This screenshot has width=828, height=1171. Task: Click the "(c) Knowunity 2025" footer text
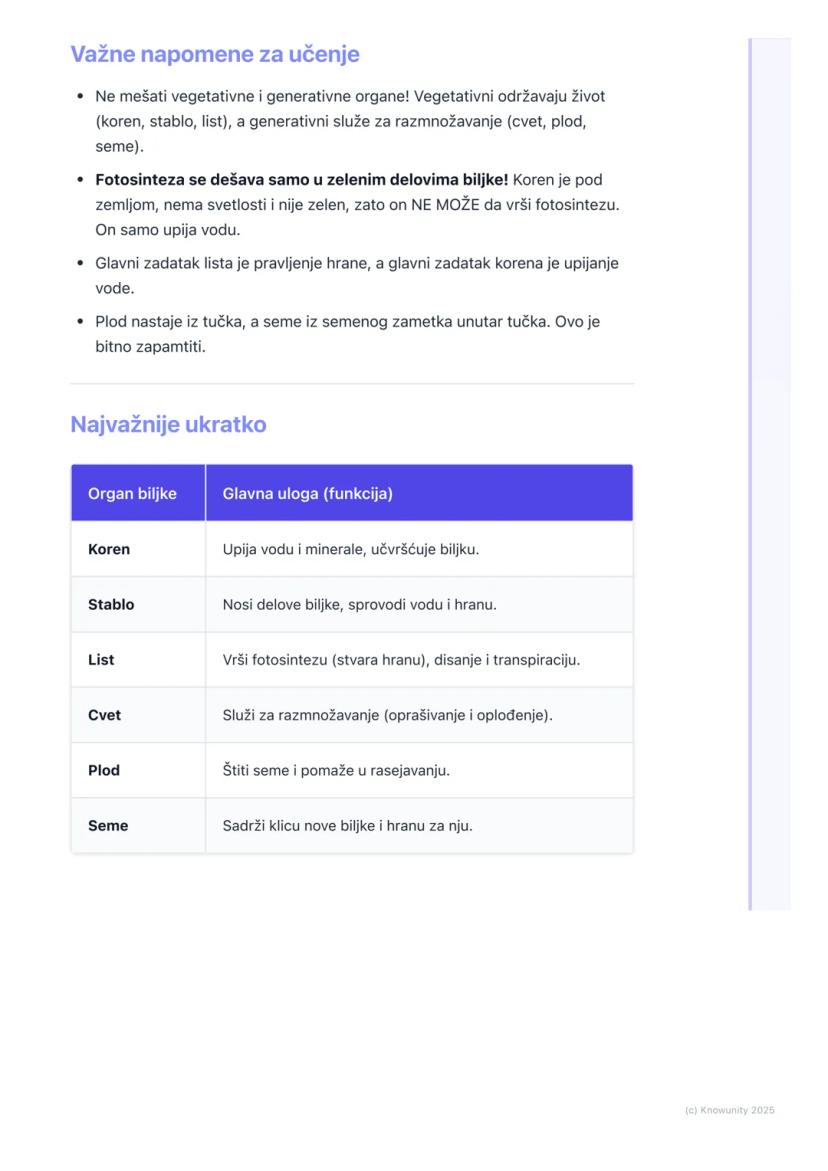(x=729, y=1110)
